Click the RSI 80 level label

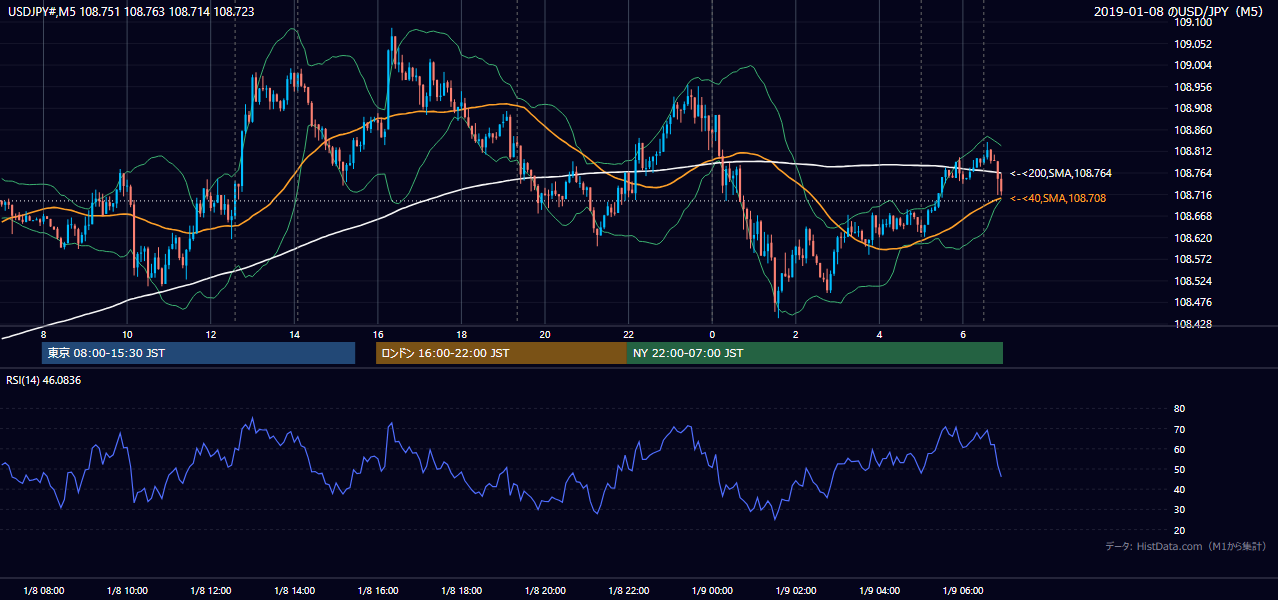tap(1179, 409)
